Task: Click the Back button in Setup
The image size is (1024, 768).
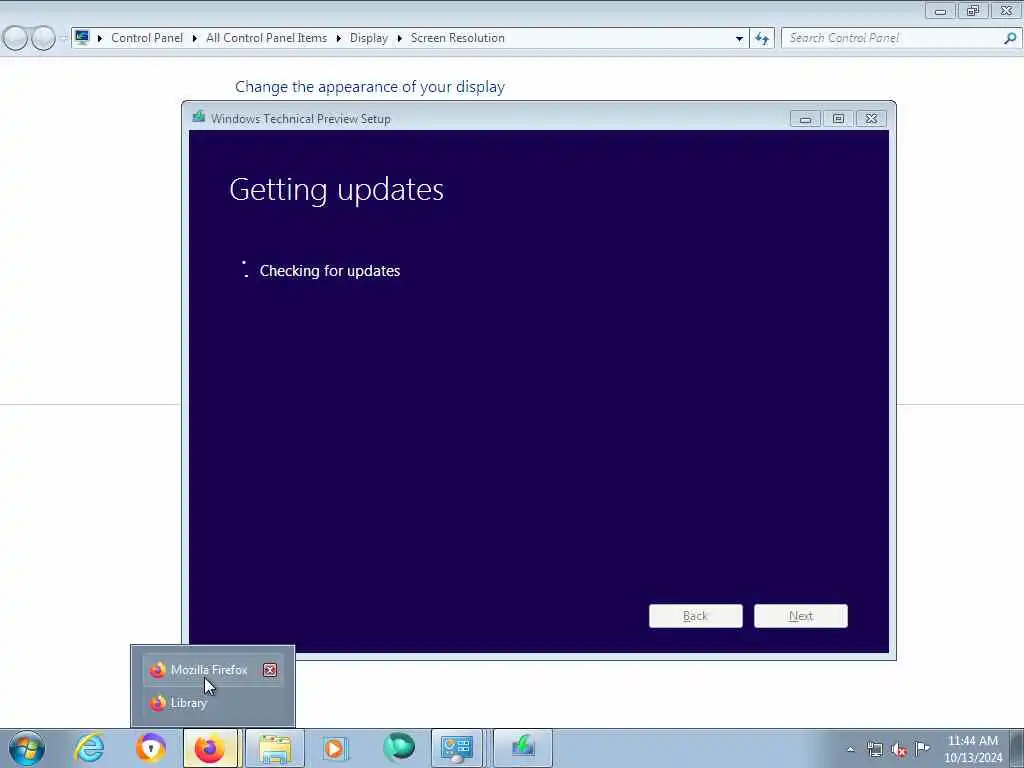Action: (696, 616)
